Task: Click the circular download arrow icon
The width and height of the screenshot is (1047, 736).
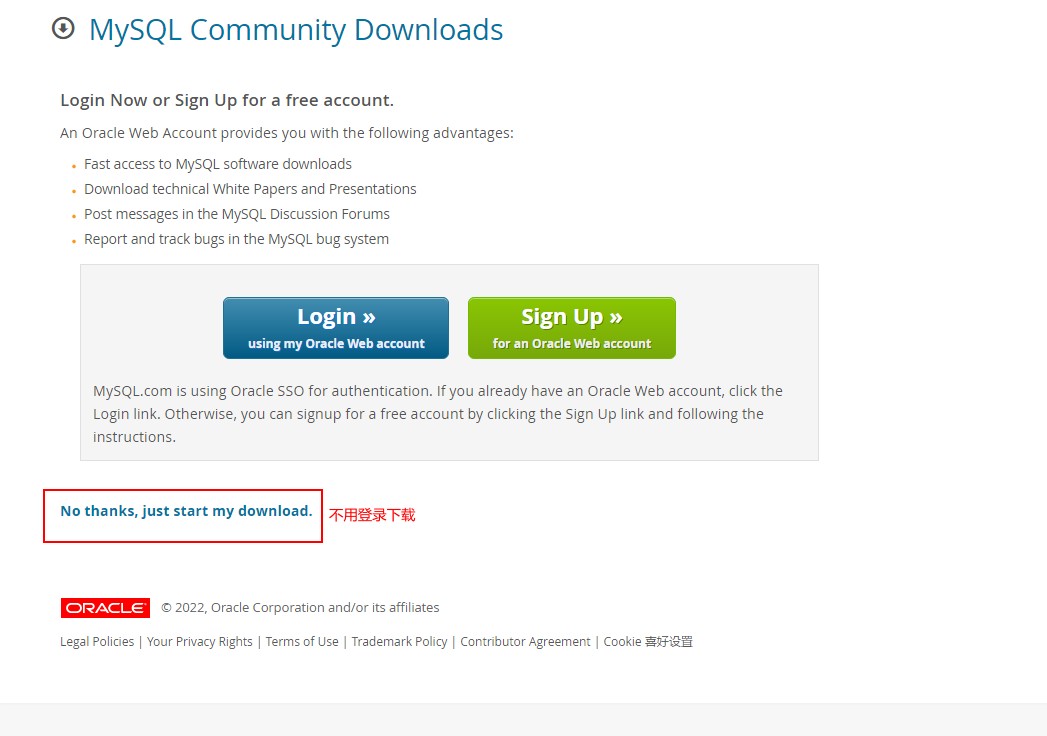Action: coord(63,29)
